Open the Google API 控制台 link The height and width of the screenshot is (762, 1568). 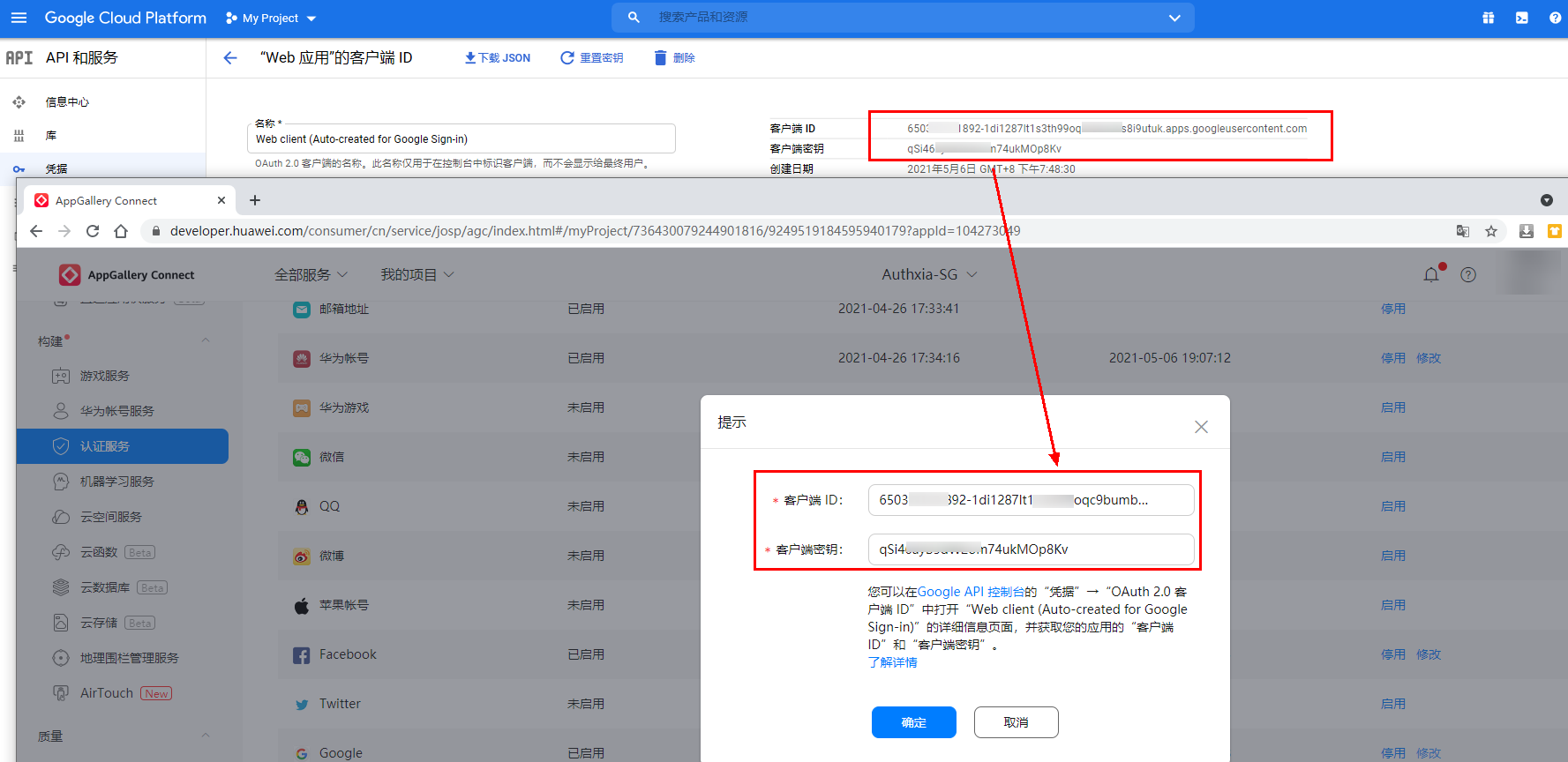(971, 592)
